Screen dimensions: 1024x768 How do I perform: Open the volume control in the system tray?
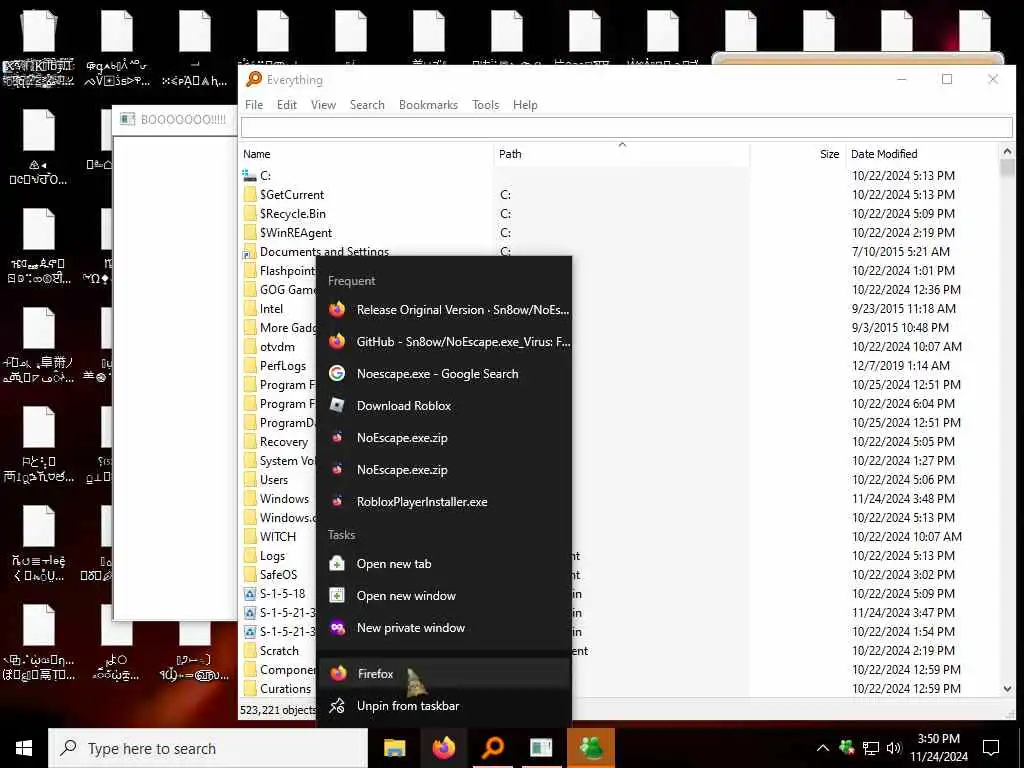894,748
